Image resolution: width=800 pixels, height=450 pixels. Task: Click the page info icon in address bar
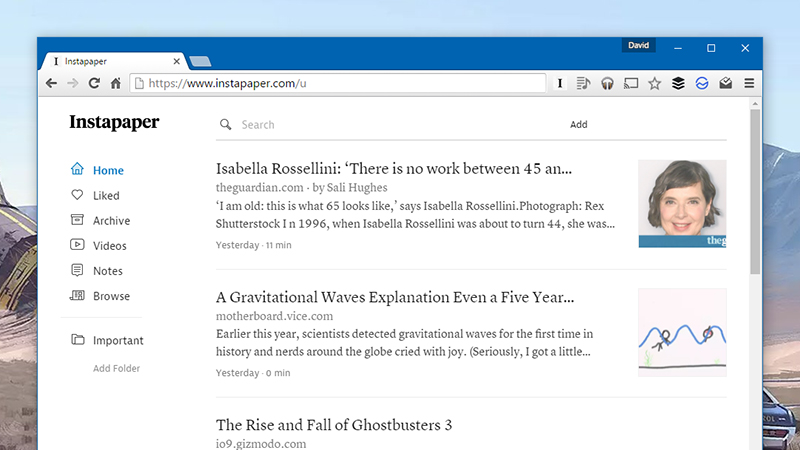pyautogui.click(x=139, y=83)
